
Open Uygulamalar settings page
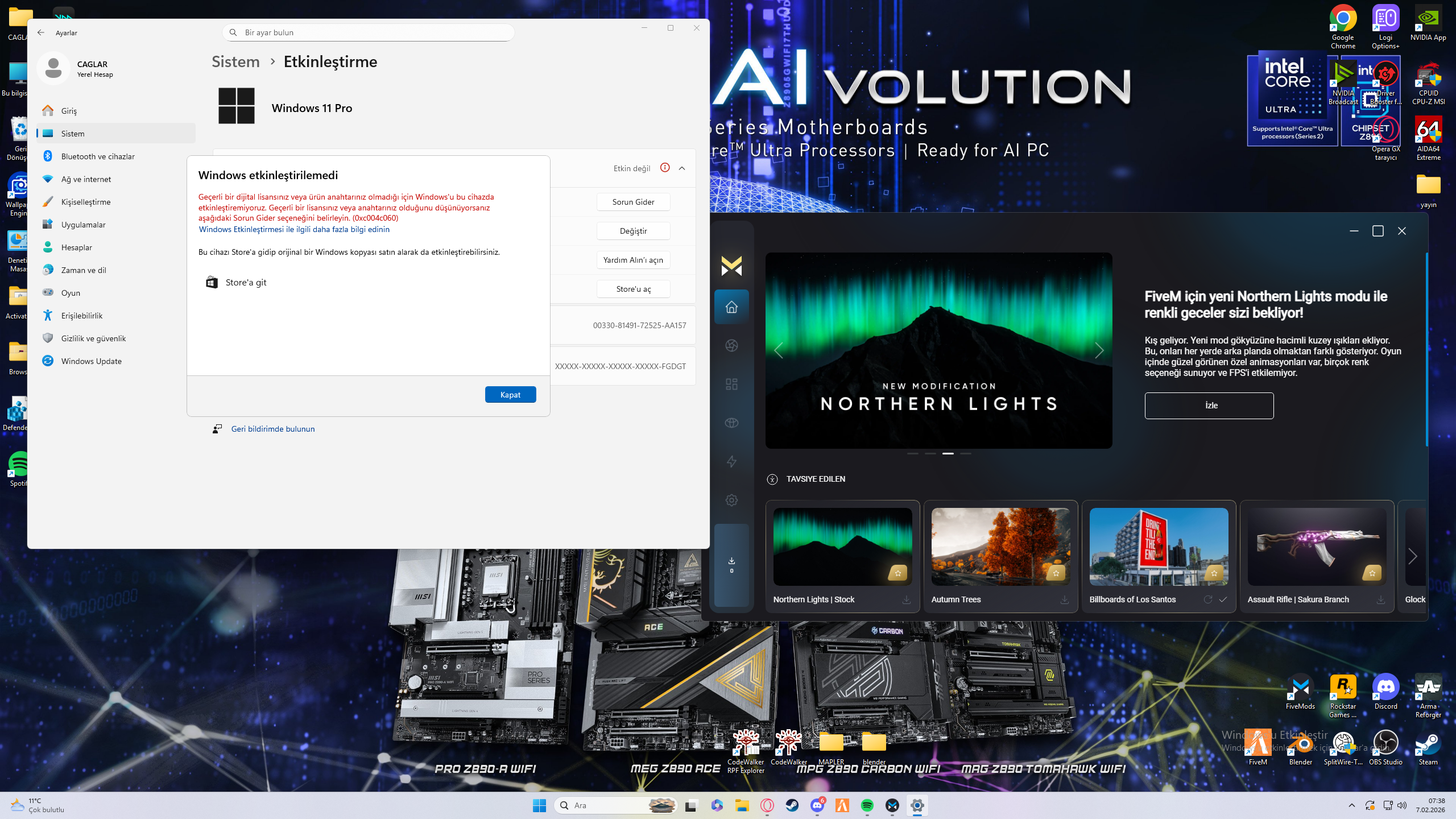tap(116, 225)
